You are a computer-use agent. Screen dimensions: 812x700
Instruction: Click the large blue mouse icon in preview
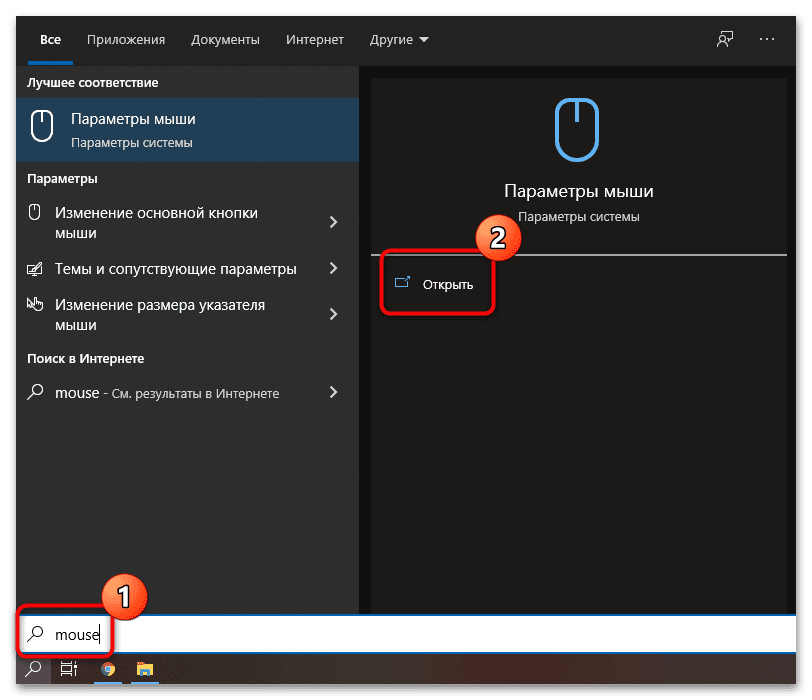(577, 129)
